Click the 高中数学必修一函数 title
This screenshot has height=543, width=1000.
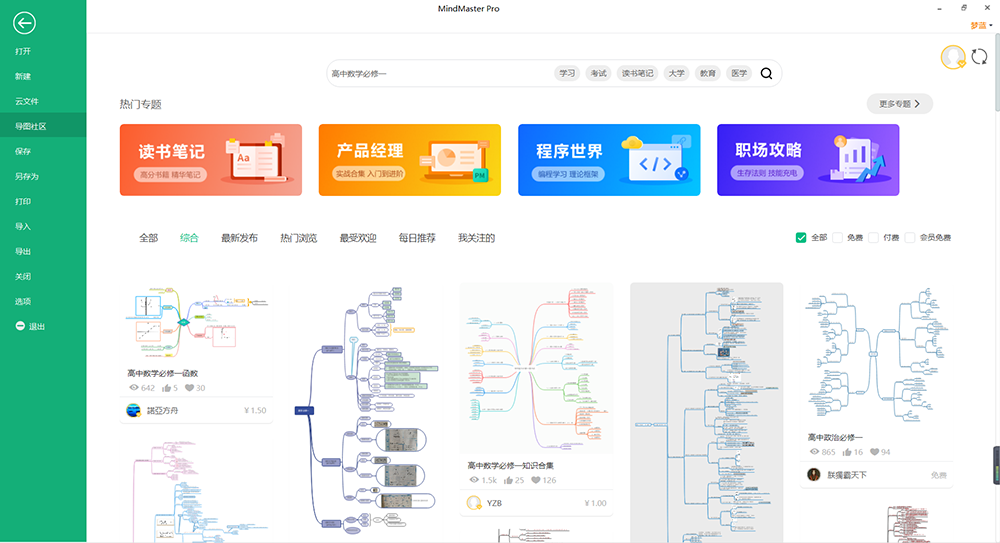[163, 373]
